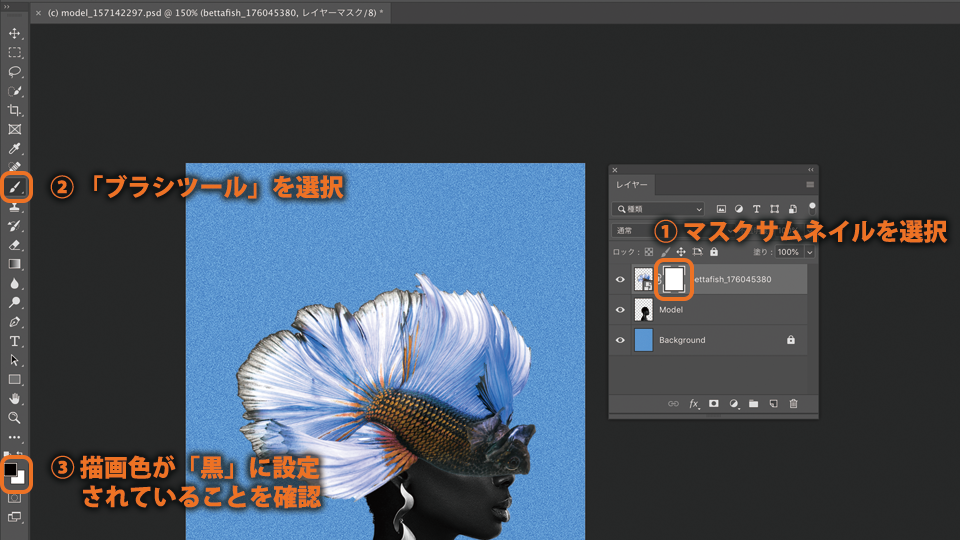Image resolution: width=960 pixels, height=540 pixels.
Task: Add a layer style with the fx button
Action: click(694, 403)
